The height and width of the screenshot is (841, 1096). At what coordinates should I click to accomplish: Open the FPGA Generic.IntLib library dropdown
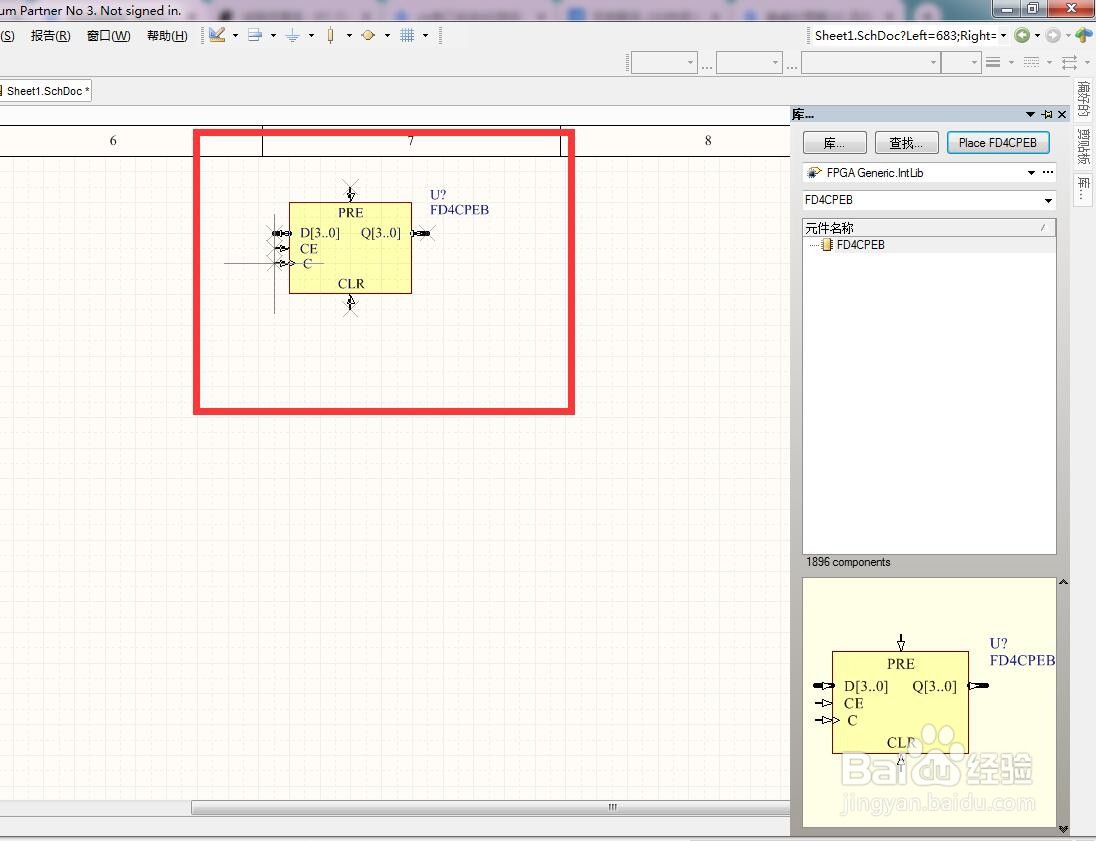point(1031,173)
